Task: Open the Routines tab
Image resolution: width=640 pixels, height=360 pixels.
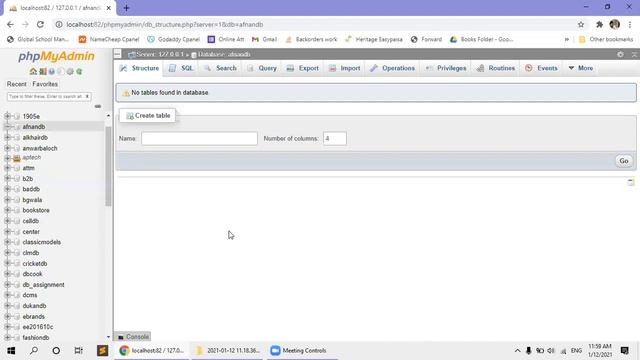Action: [496, 68]
